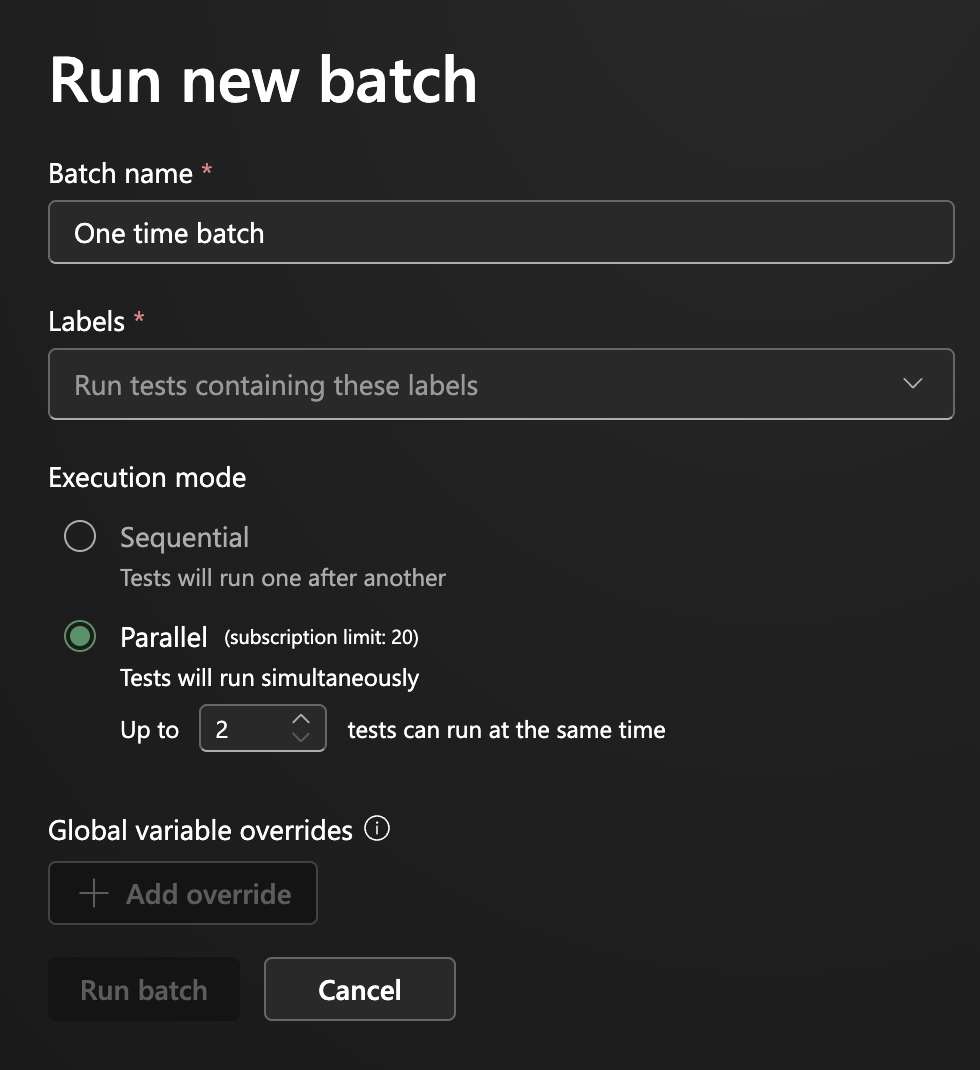Select the Sequential execution mode
Viewport: 980px width, 1070px height.
coord(80,536)
